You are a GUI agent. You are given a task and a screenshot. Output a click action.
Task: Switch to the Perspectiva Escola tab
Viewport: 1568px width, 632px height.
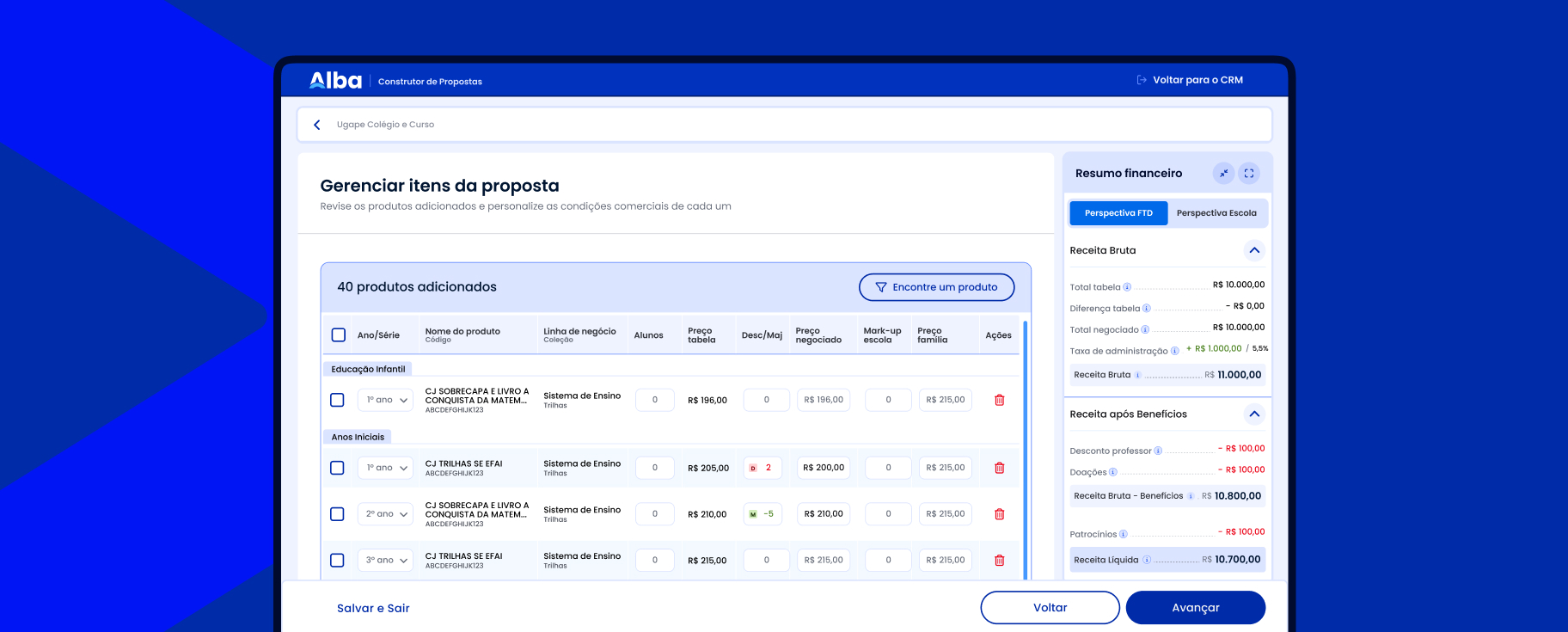point(1216,213)
